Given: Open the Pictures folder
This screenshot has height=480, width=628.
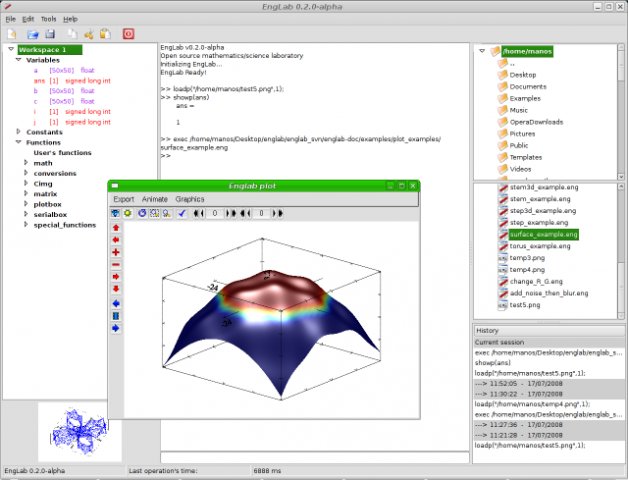Looking at the screenshot, I should point(522,134).
